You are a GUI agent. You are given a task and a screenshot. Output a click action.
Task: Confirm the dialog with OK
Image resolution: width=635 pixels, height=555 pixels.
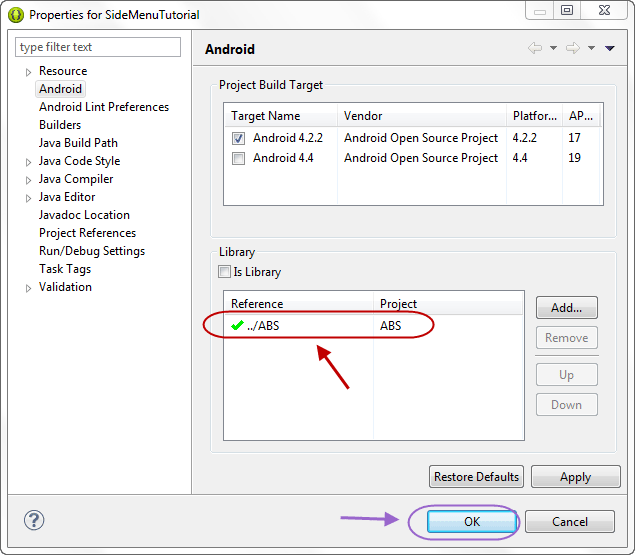[472, 521]
